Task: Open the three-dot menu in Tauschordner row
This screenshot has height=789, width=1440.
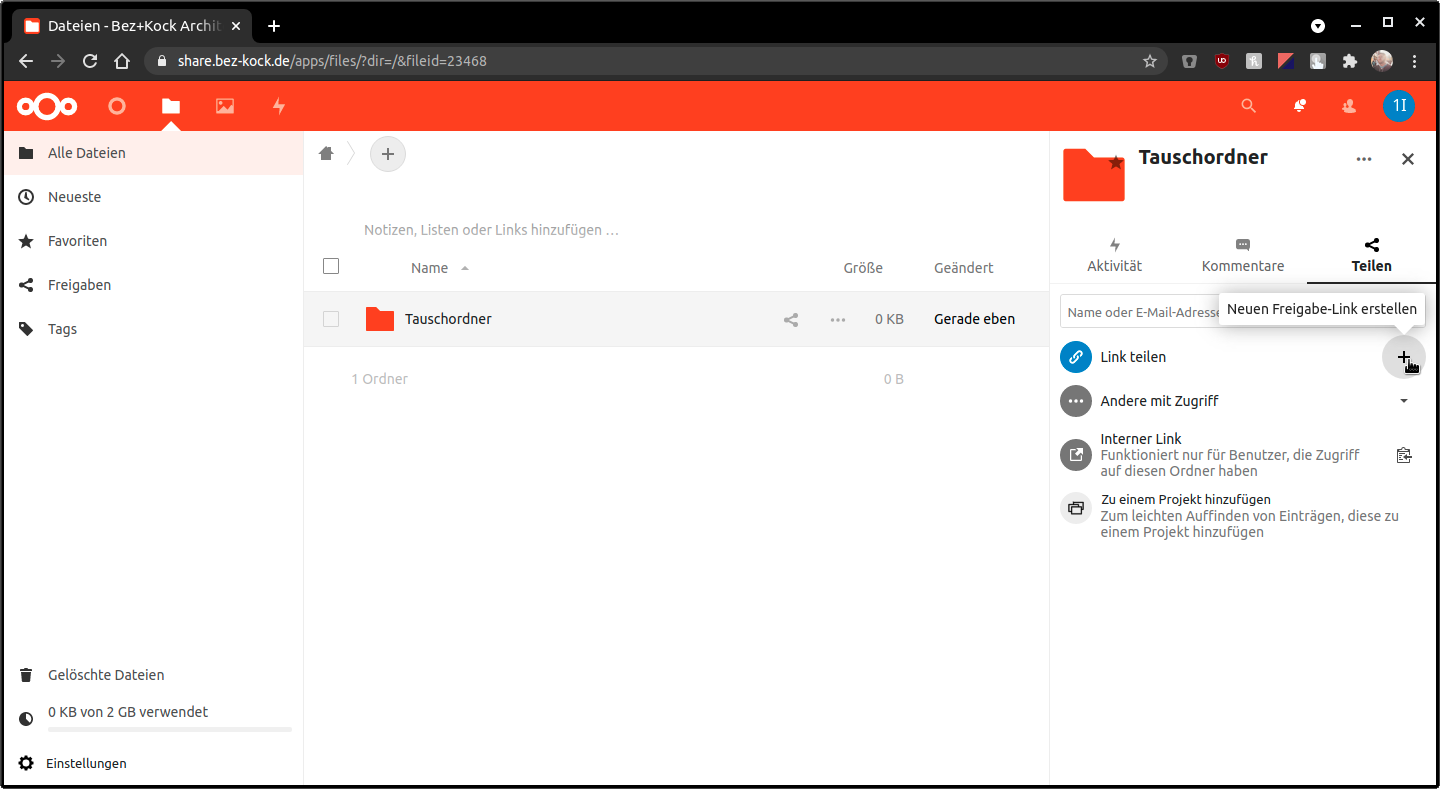Action: pos(838,320)
